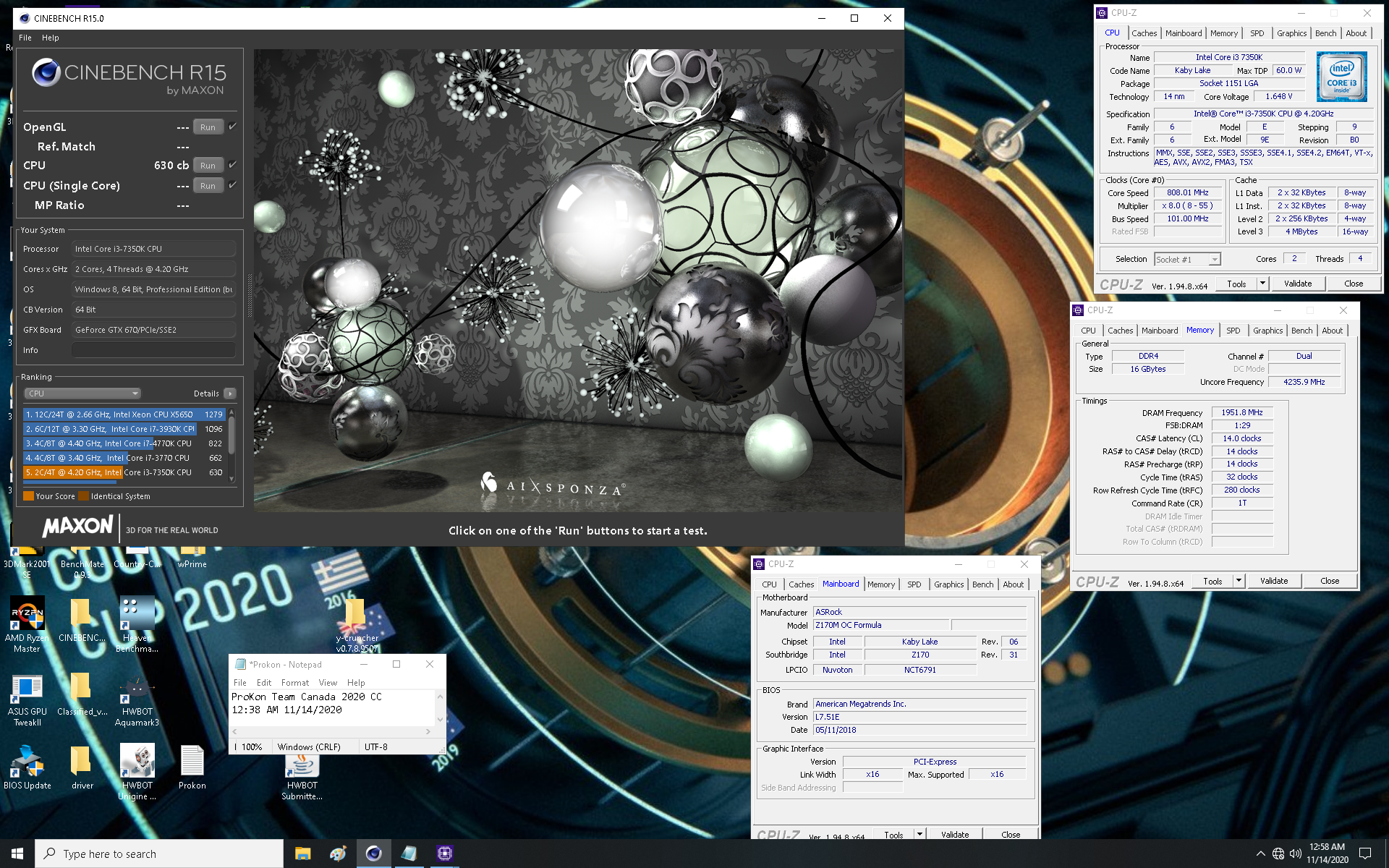Run the CPU Single Core benchmark

[x=208, y=186]
